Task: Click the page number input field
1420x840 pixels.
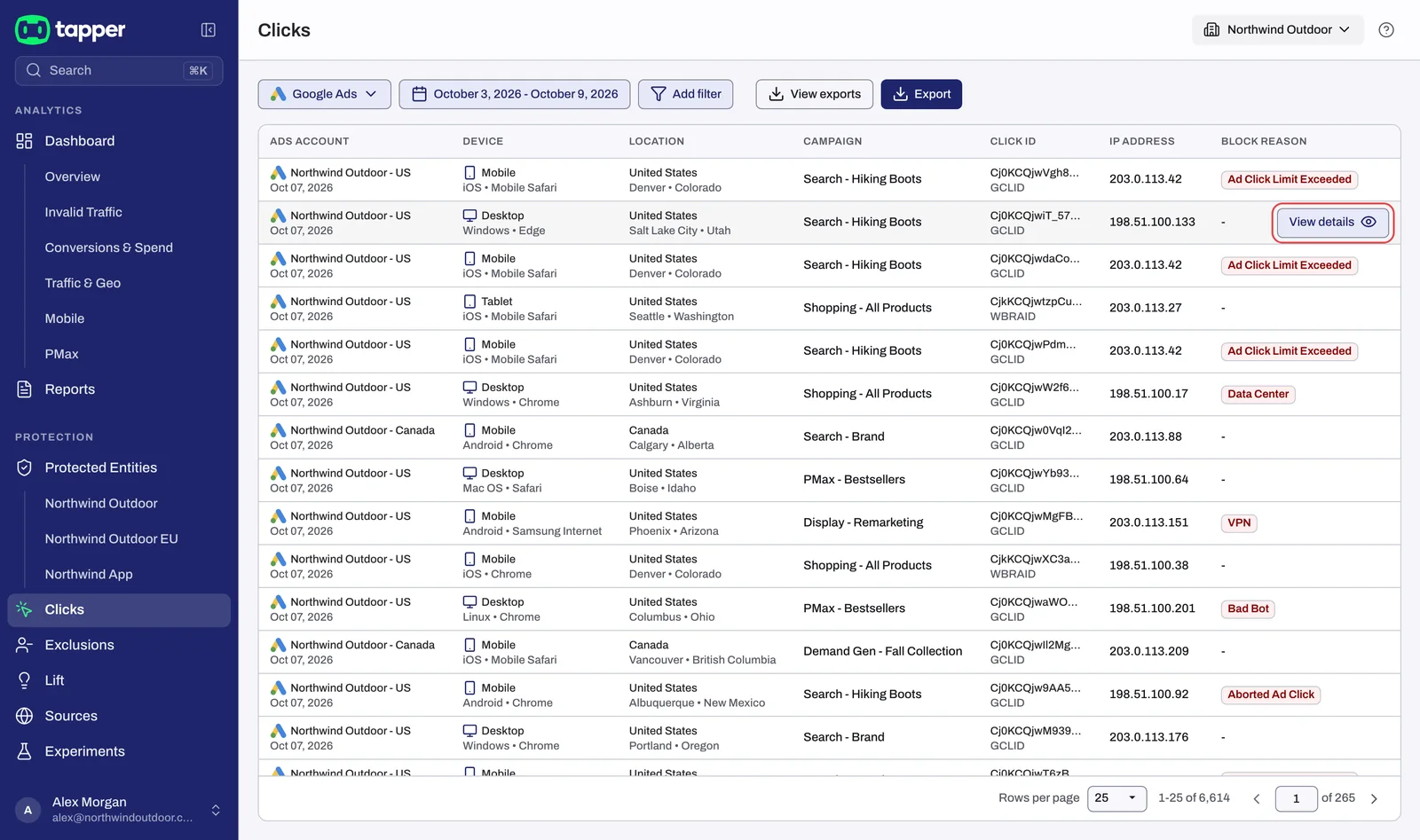Action: coord(1296,798)
